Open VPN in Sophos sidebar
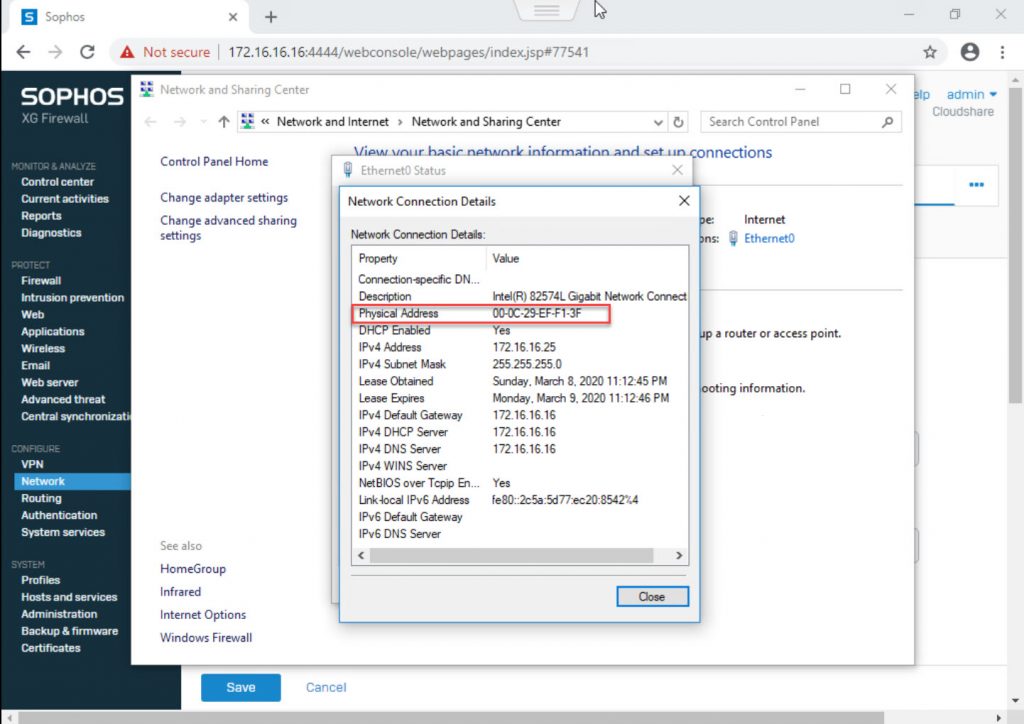This screenshot has height=724, width=1024. (32, 464)
